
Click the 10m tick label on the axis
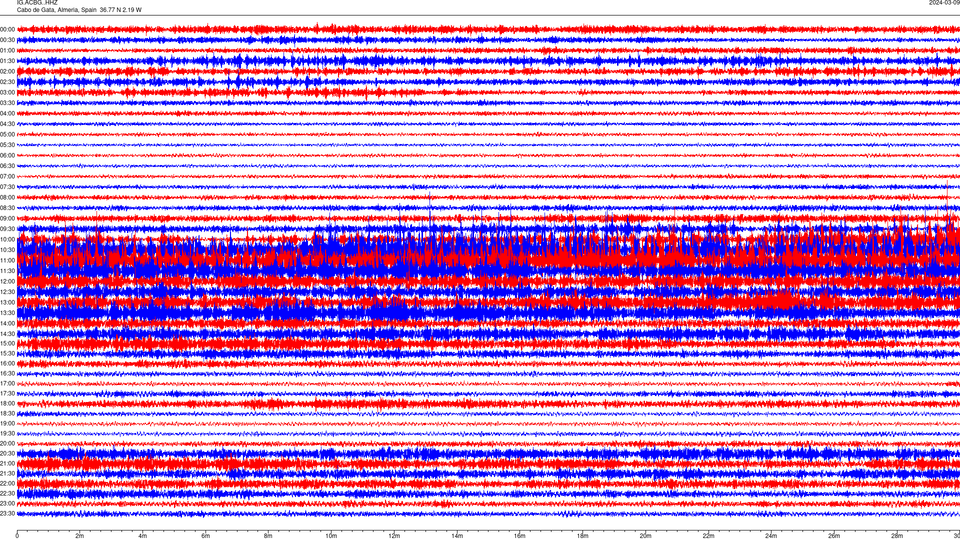[331, 536]
